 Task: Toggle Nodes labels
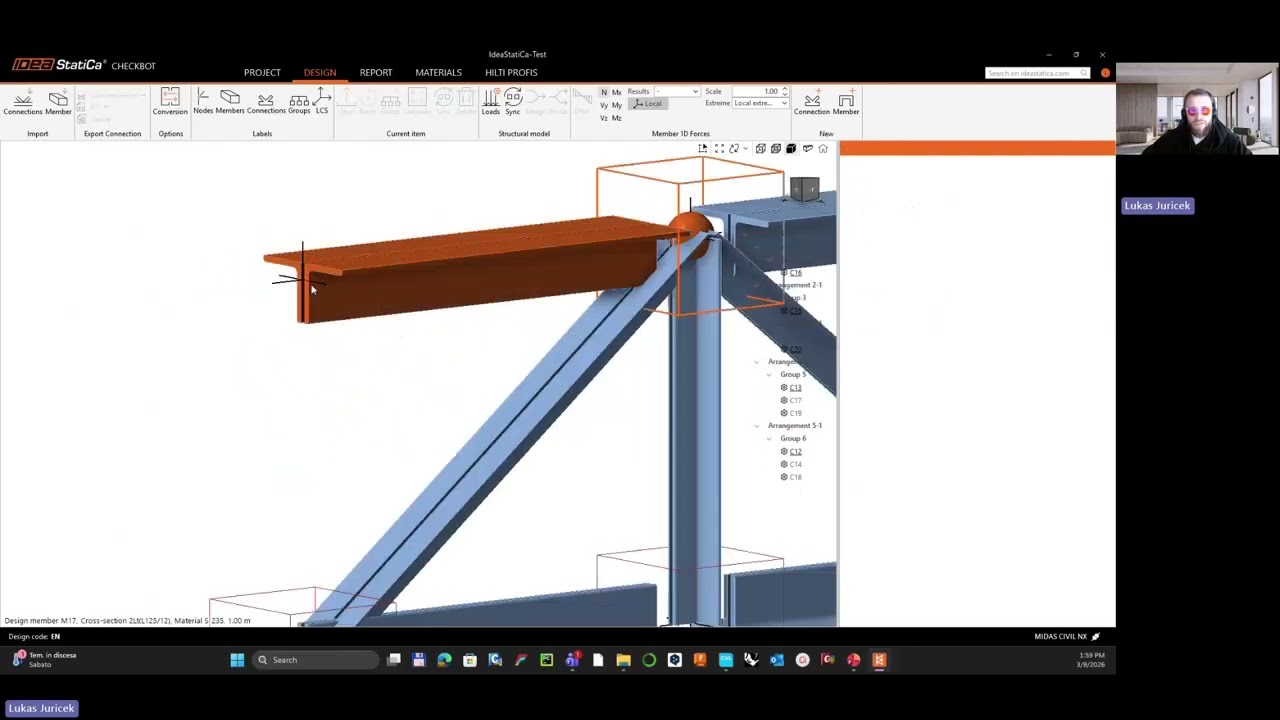tap(203, 102)
